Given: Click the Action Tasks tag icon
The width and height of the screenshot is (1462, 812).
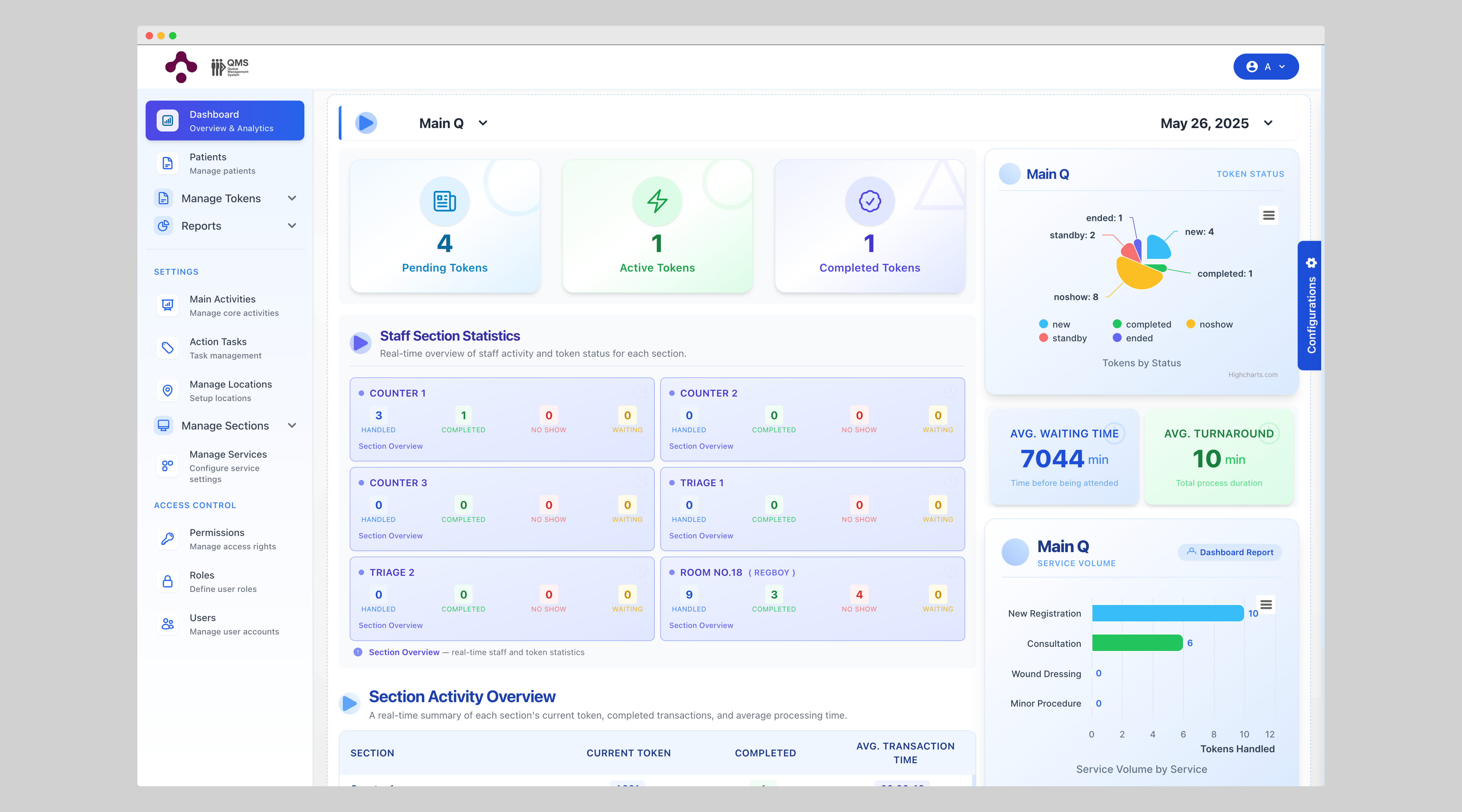Looking at the screenshot, I should coord(167,348).
